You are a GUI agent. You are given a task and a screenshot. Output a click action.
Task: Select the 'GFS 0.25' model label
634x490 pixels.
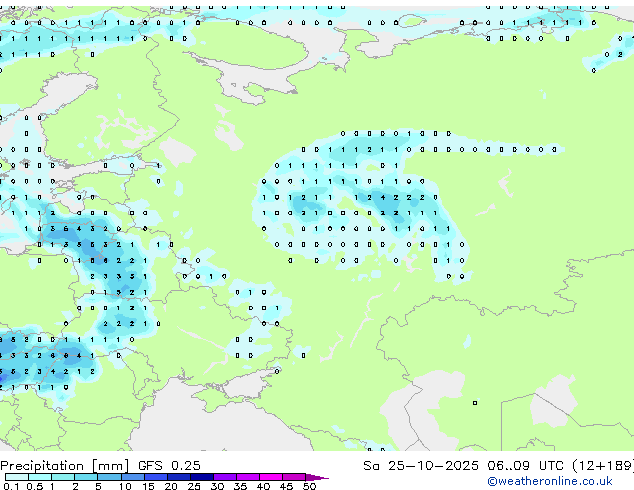tap(169, 466)
